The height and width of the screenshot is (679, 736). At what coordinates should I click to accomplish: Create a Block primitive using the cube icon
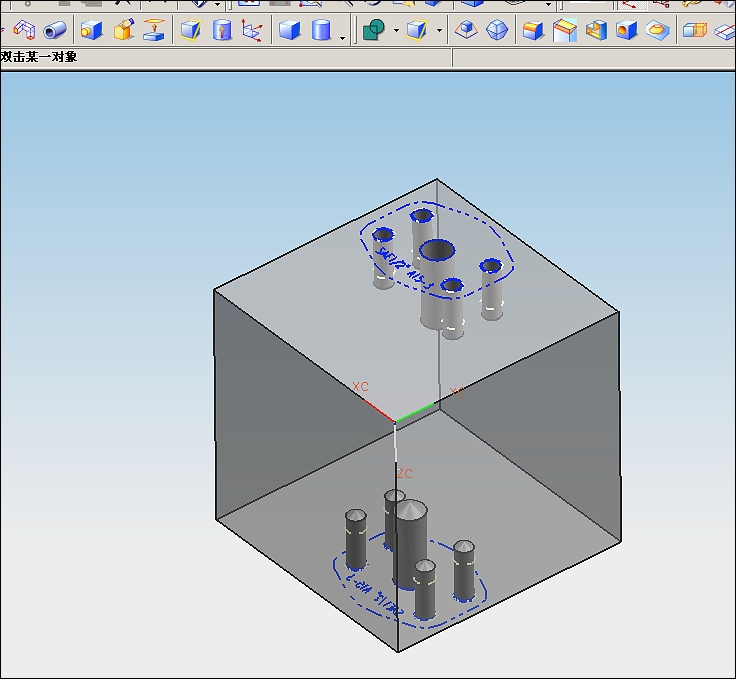pyautogui.click(x=290, y=31)
